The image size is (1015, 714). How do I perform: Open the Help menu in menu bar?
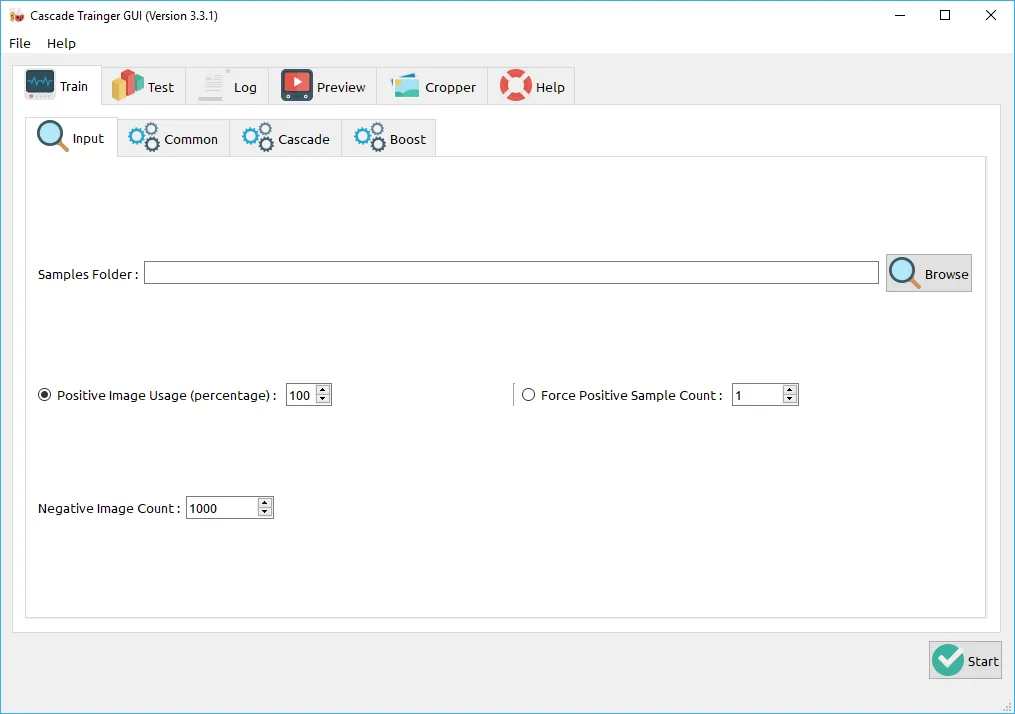(61, 43)
